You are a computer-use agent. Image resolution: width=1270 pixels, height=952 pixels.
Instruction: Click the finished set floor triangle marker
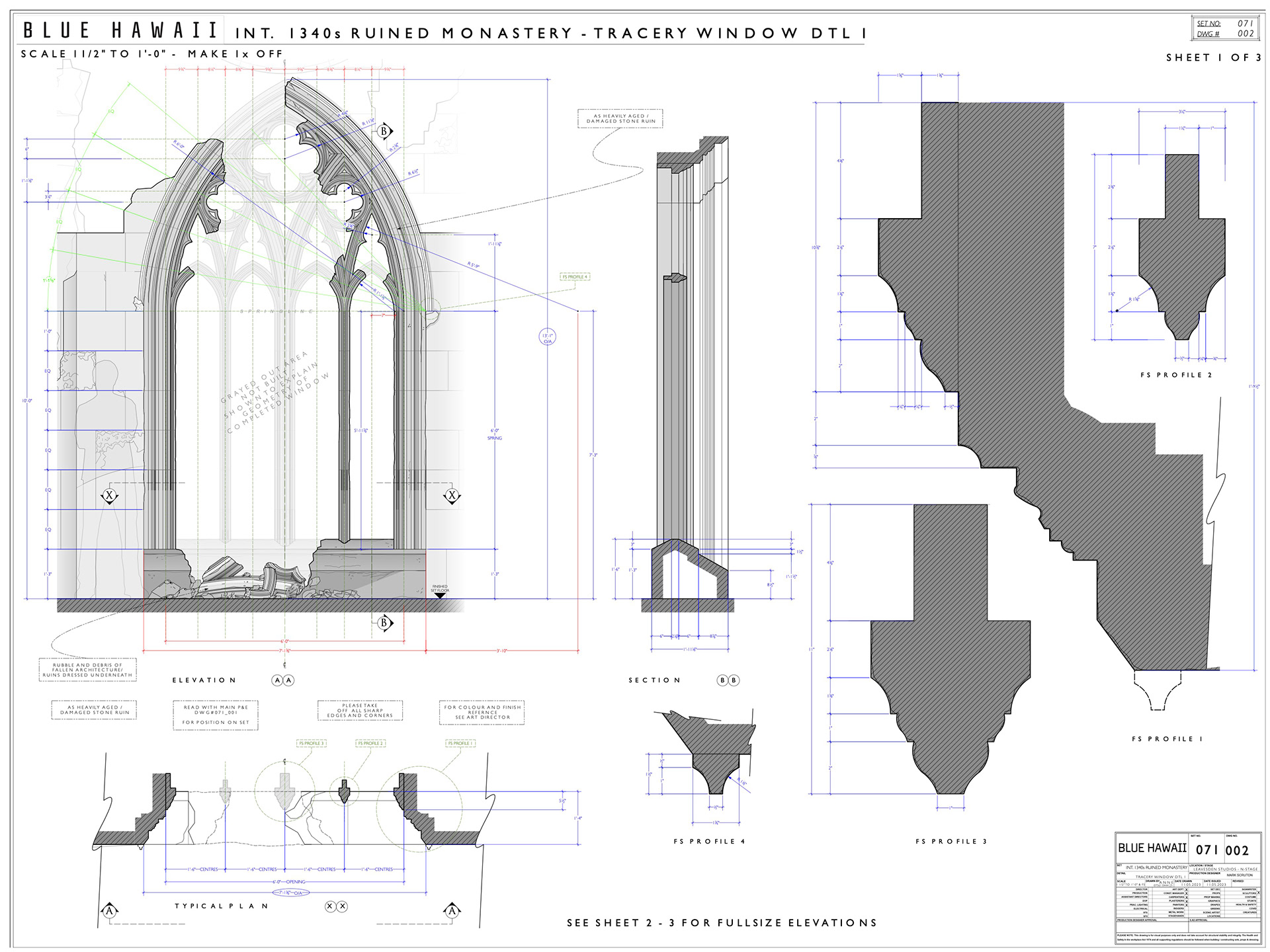tap(440, 595)
